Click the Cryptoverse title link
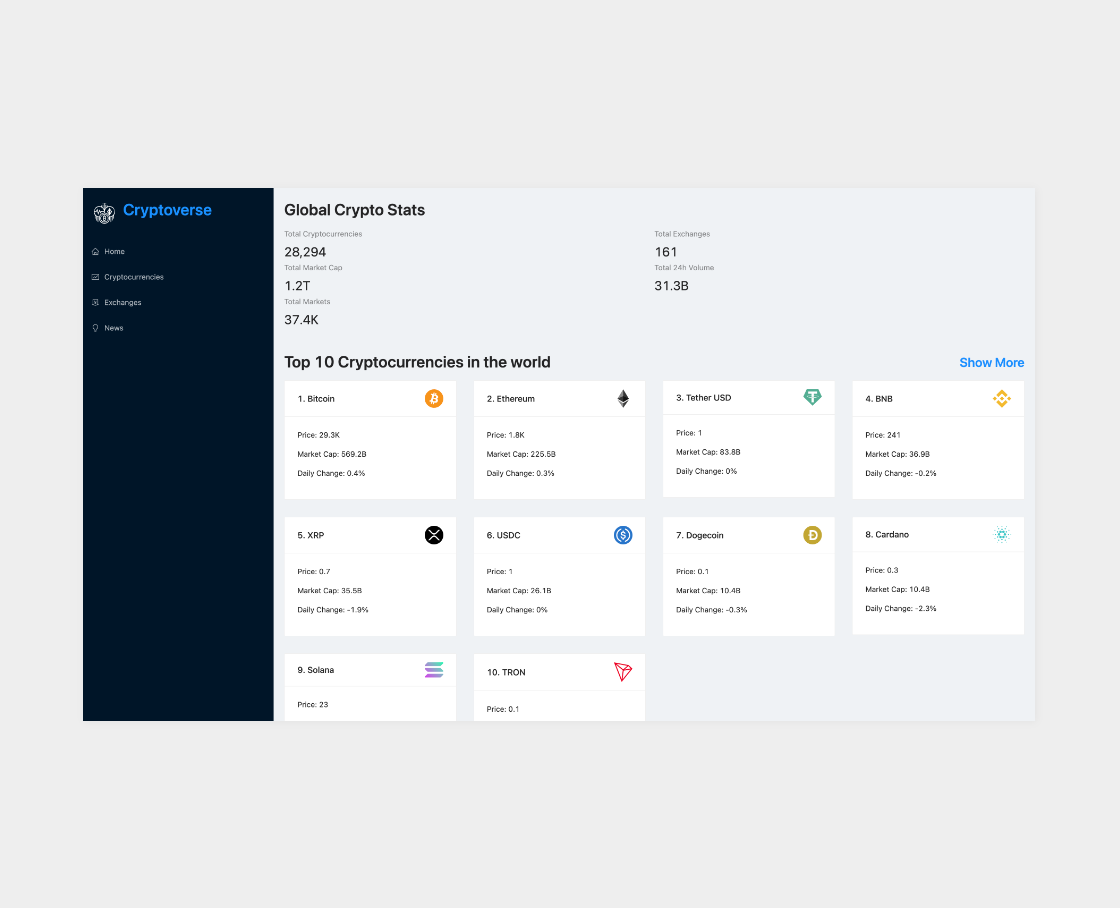Screen dimensions: 1120x908 click(167, 210)
